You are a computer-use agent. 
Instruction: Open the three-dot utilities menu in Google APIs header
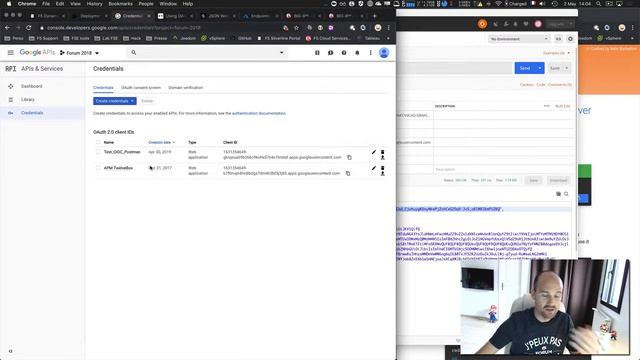click(x=371, y=53)
